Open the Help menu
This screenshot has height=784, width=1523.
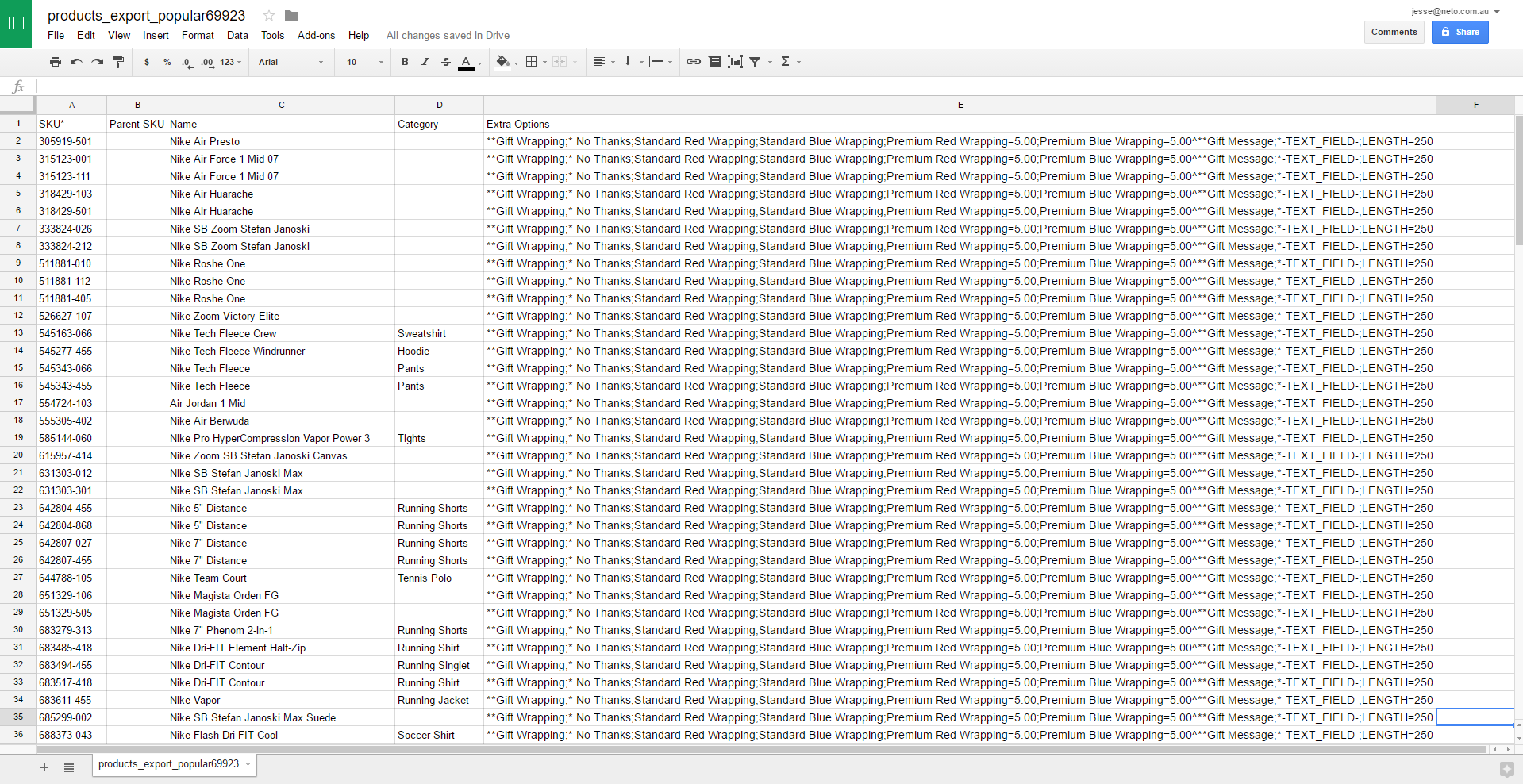(359, 36)
